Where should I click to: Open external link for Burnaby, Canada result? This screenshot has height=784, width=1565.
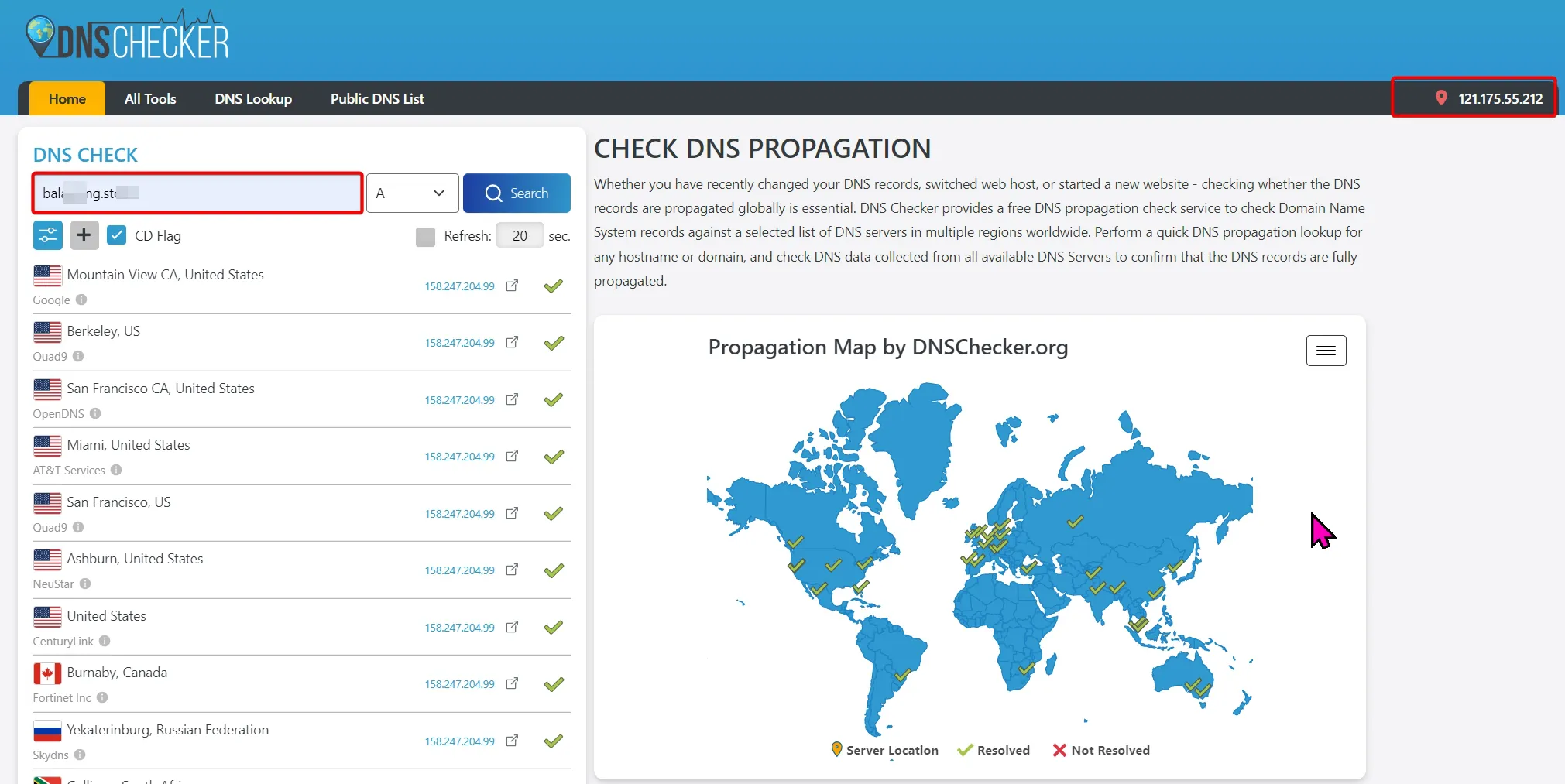coord(512,683)
